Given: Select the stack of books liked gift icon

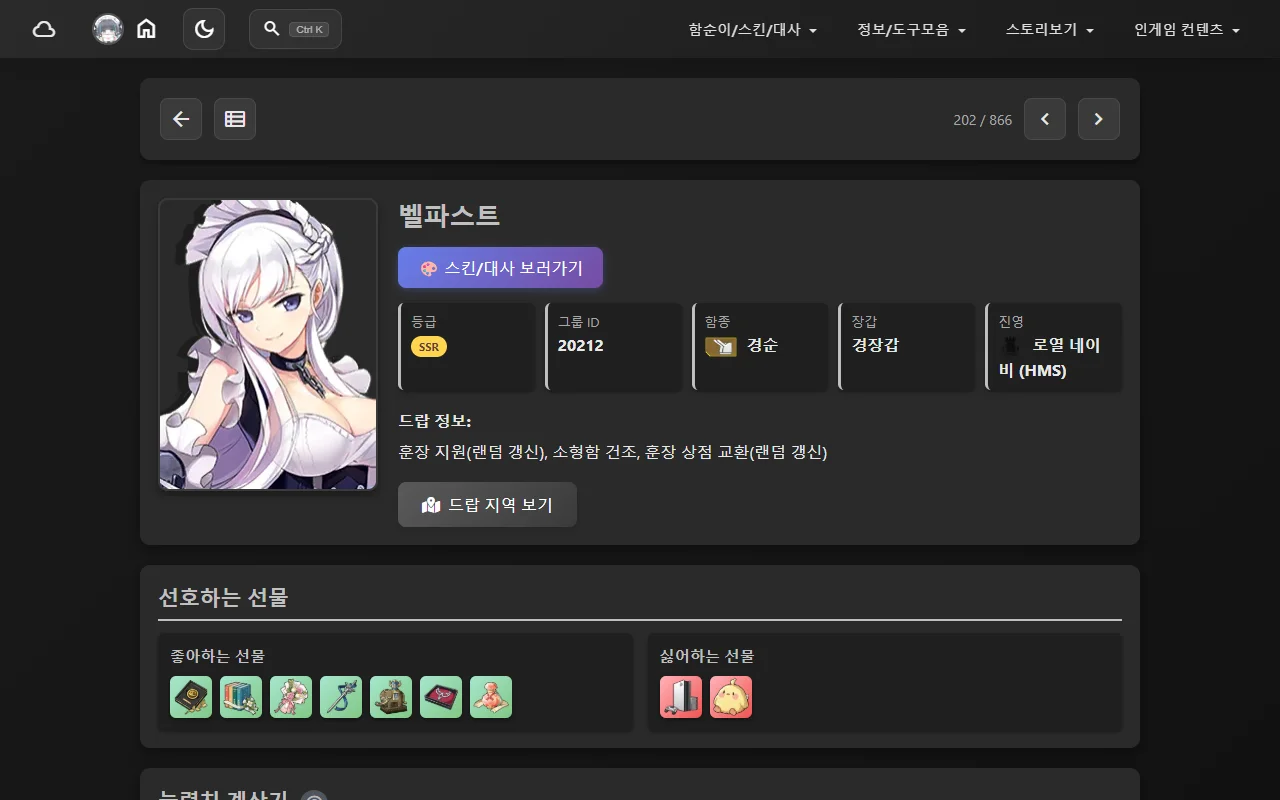Looking at the screenshot, I should tap(241, 697).
